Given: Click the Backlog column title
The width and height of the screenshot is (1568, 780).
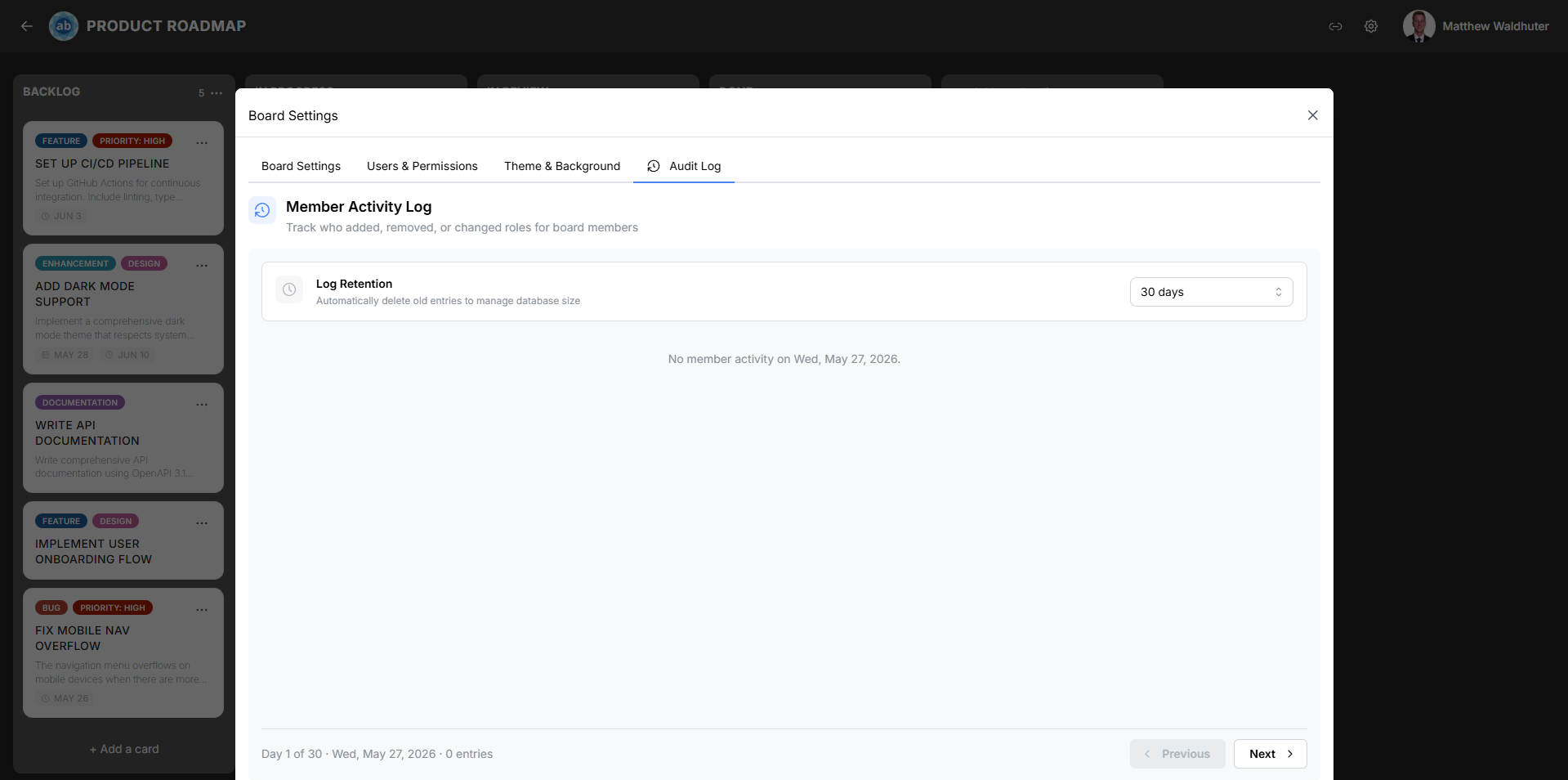Looking at the screenshot, I should (x=51, y=92).
